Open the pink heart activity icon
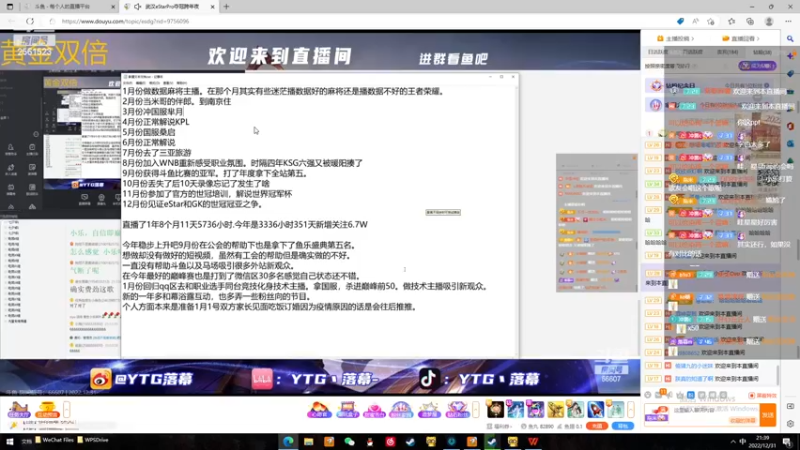This screenshot has width=800, height=450. (x=374, y=409)
